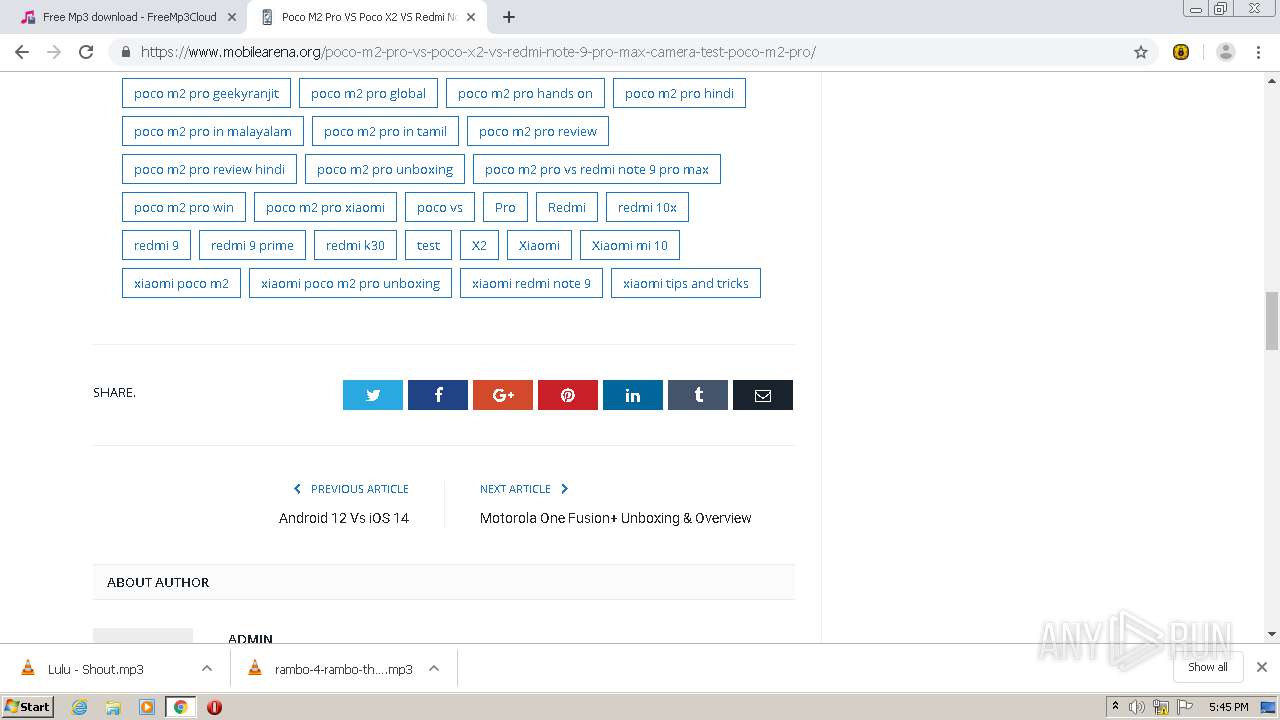Image resolution: width=1280 pixels, height=720 pixels.
Task: Open Internet Explorer from taskbar
Action: [x=80, y=707]
